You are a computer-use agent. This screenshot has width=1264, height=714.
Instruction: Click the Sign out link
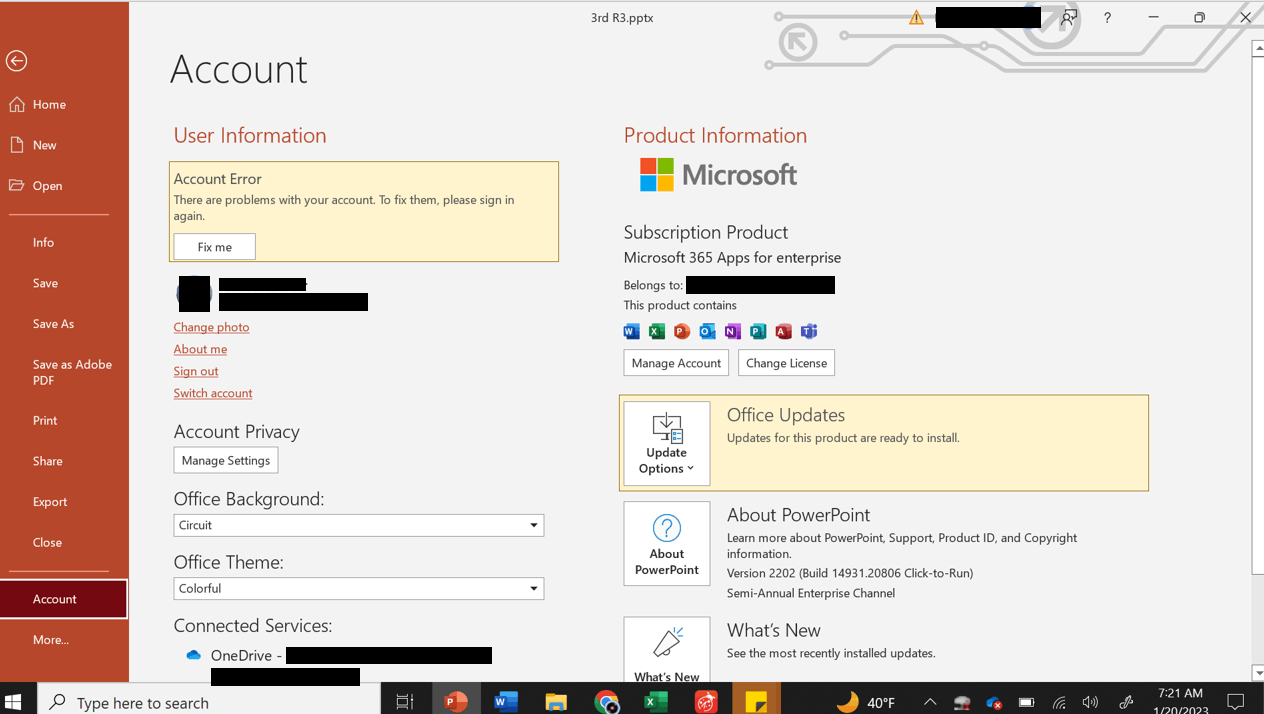195,371
